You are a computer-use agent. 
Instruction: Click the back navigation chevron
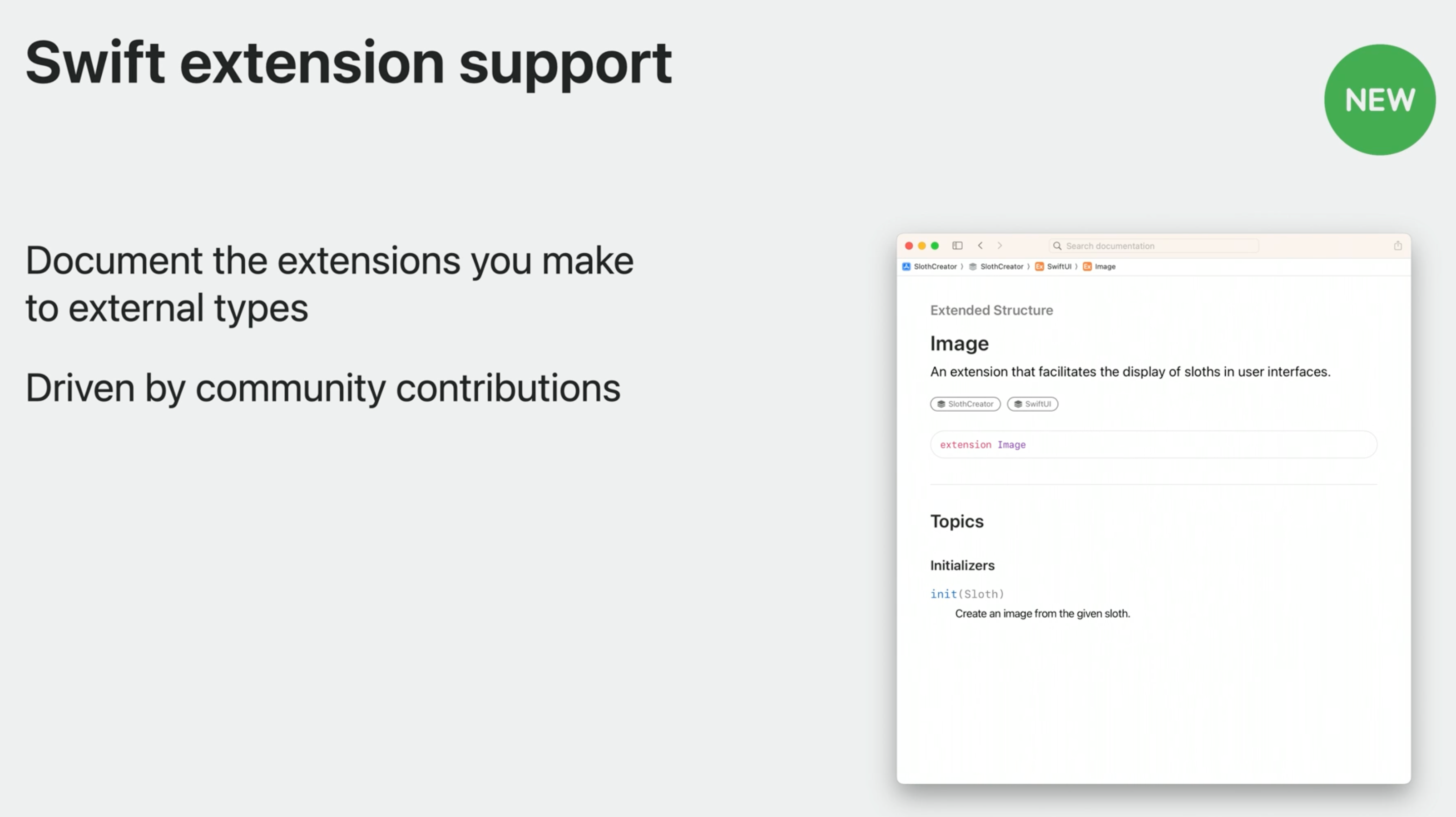(x=981, y=246)
